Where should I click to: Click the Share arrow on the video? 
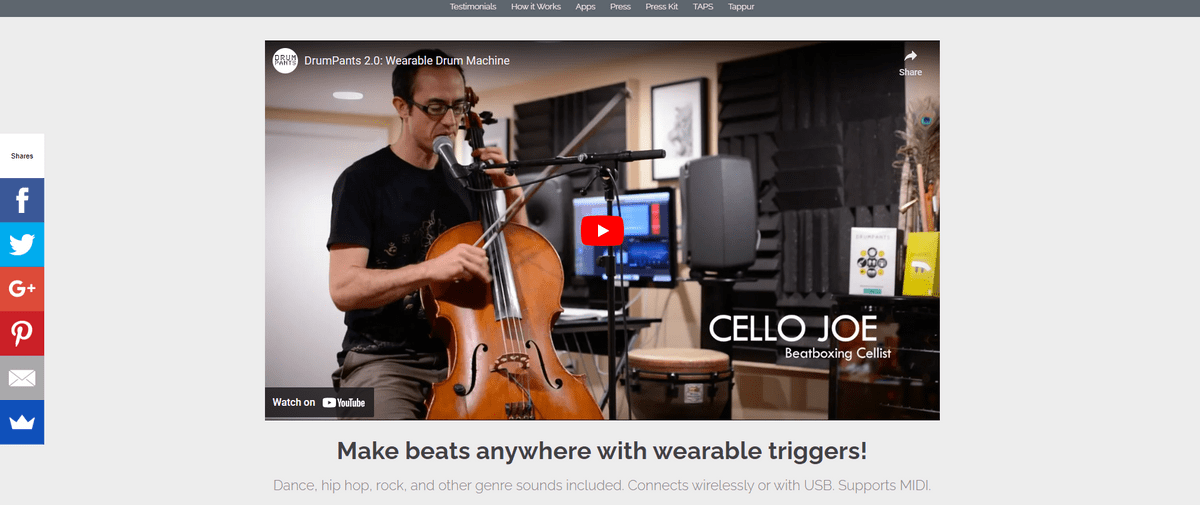pos(910,63)
